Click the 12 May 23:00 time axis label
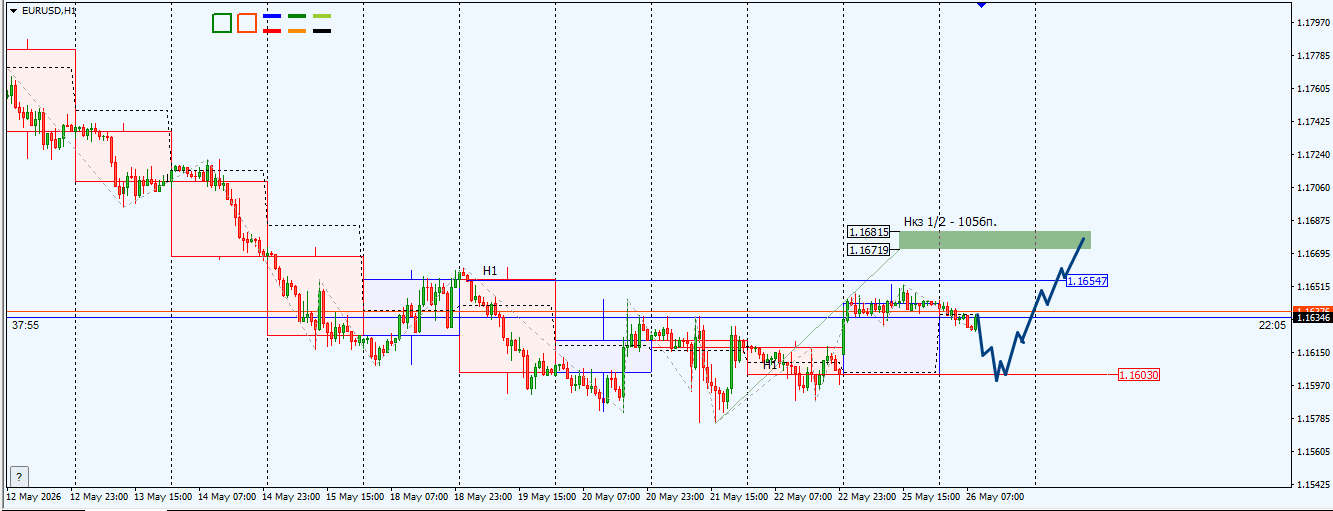 (x=99, y=496)
